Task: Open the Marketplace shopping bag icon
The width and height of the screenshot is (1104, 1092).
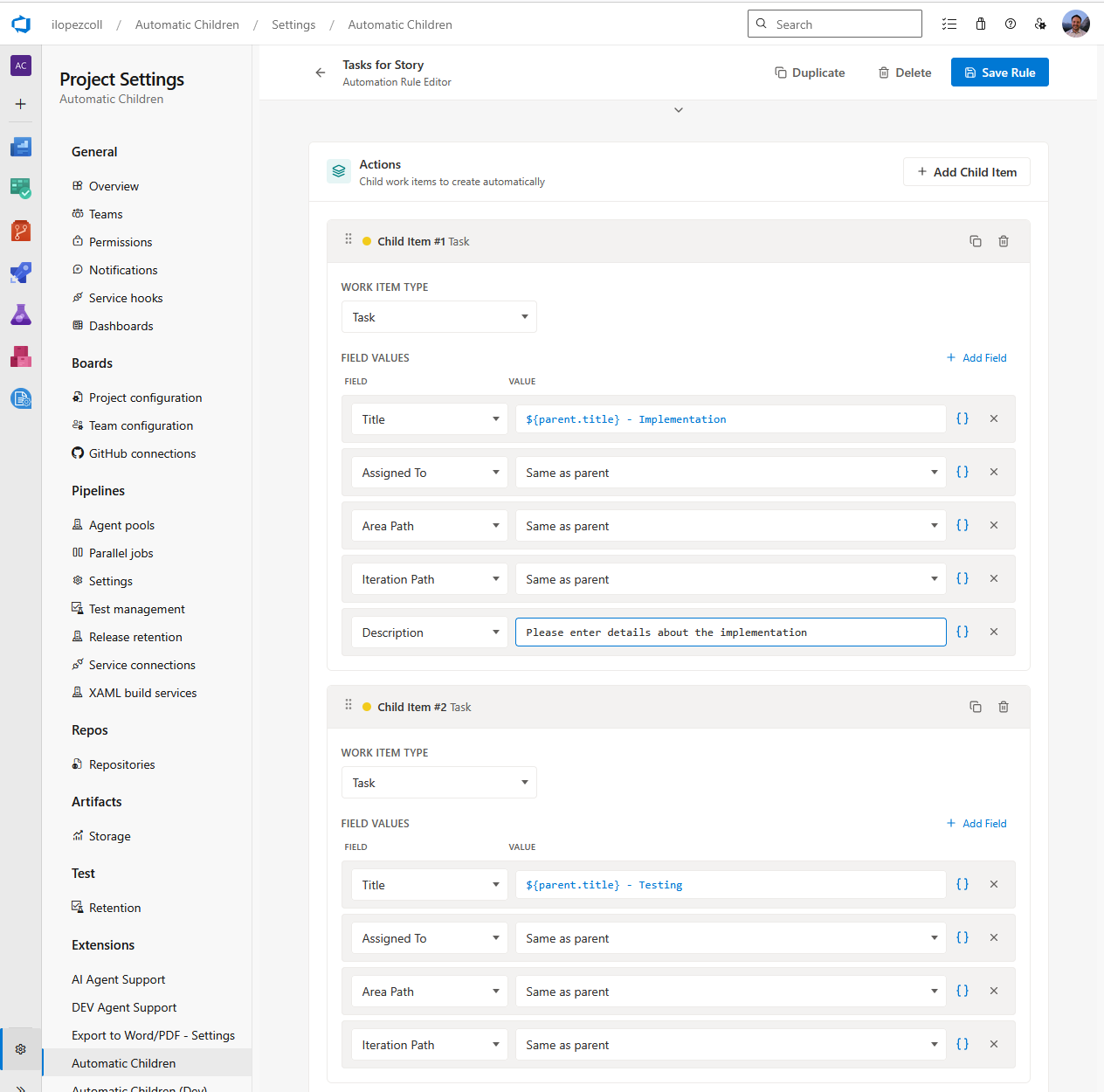Action: [981, 24]
